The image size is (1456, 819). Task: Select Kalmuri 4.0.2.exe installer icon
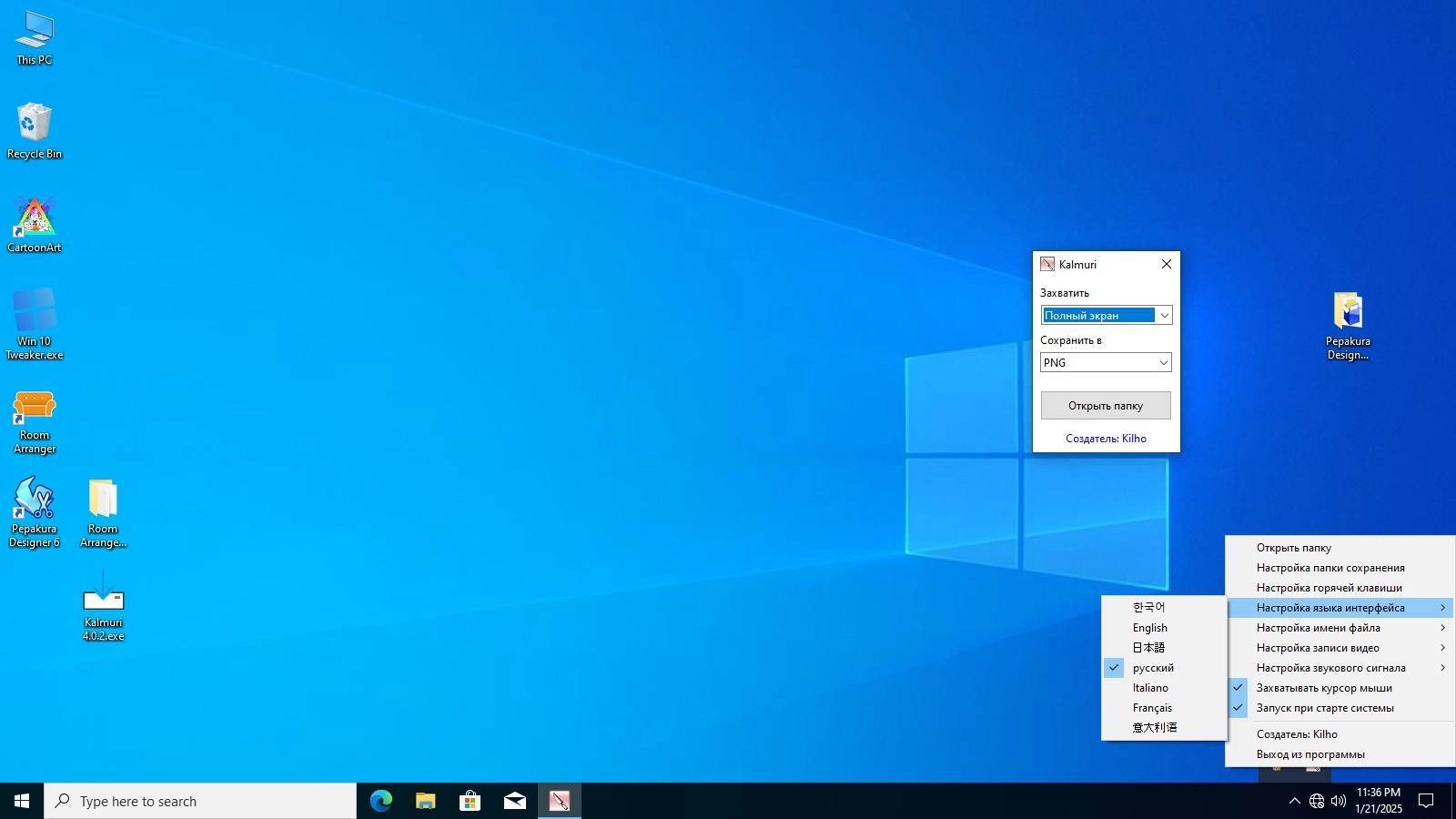pos(103,606)
